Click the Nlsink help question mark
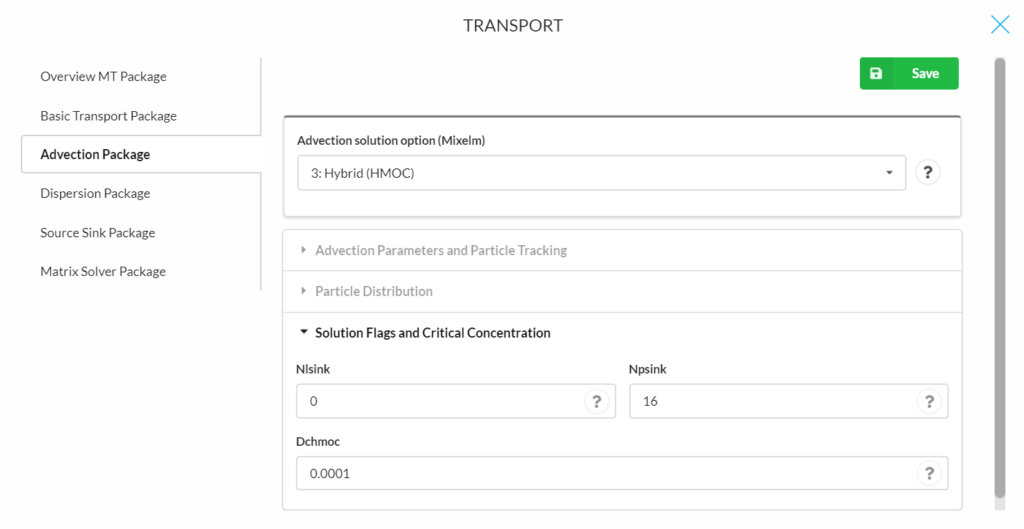 click(x=596, y=401)
